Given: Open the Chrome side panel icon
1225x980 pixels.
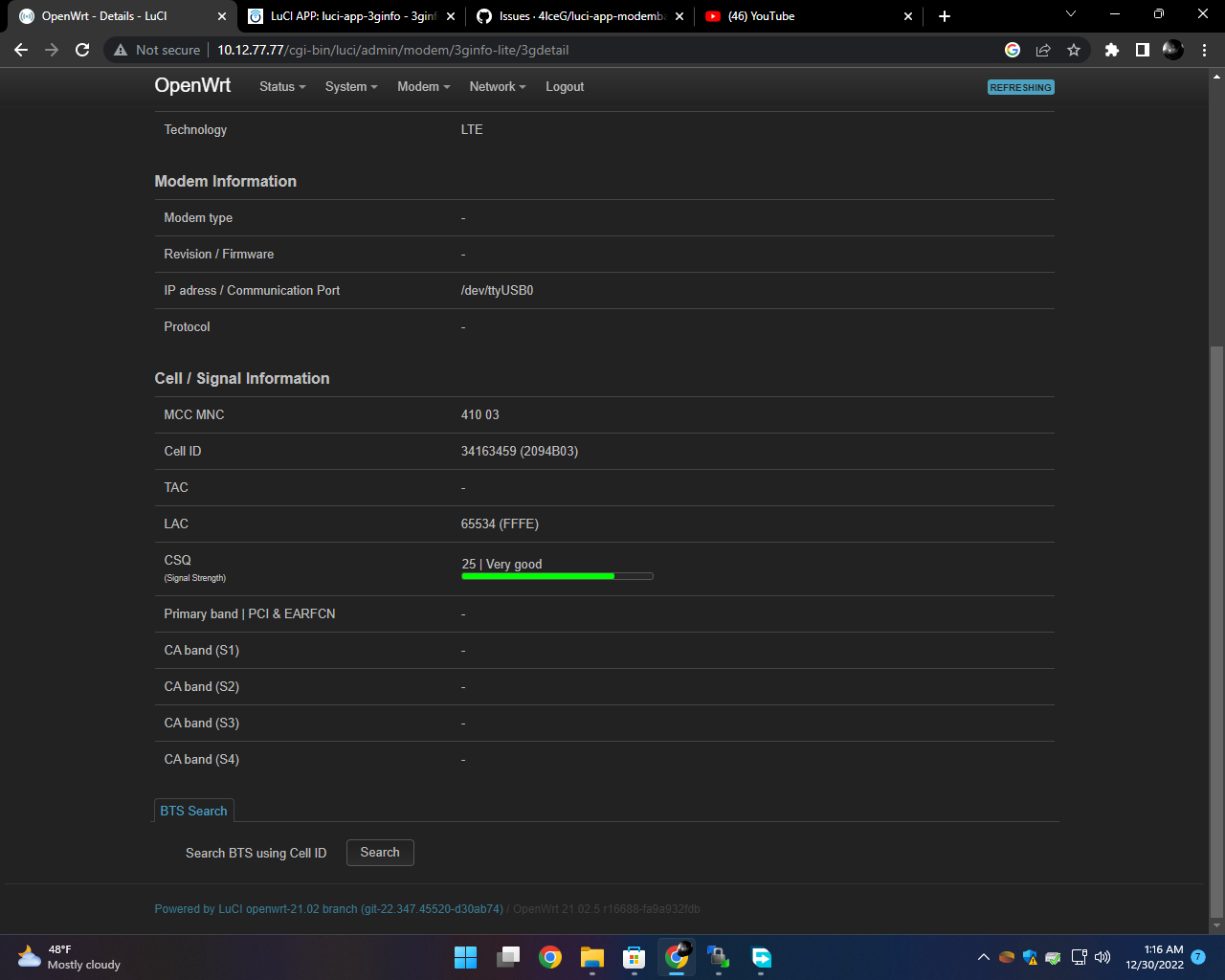Looking at the screenshot, I should coord(1142,49).
